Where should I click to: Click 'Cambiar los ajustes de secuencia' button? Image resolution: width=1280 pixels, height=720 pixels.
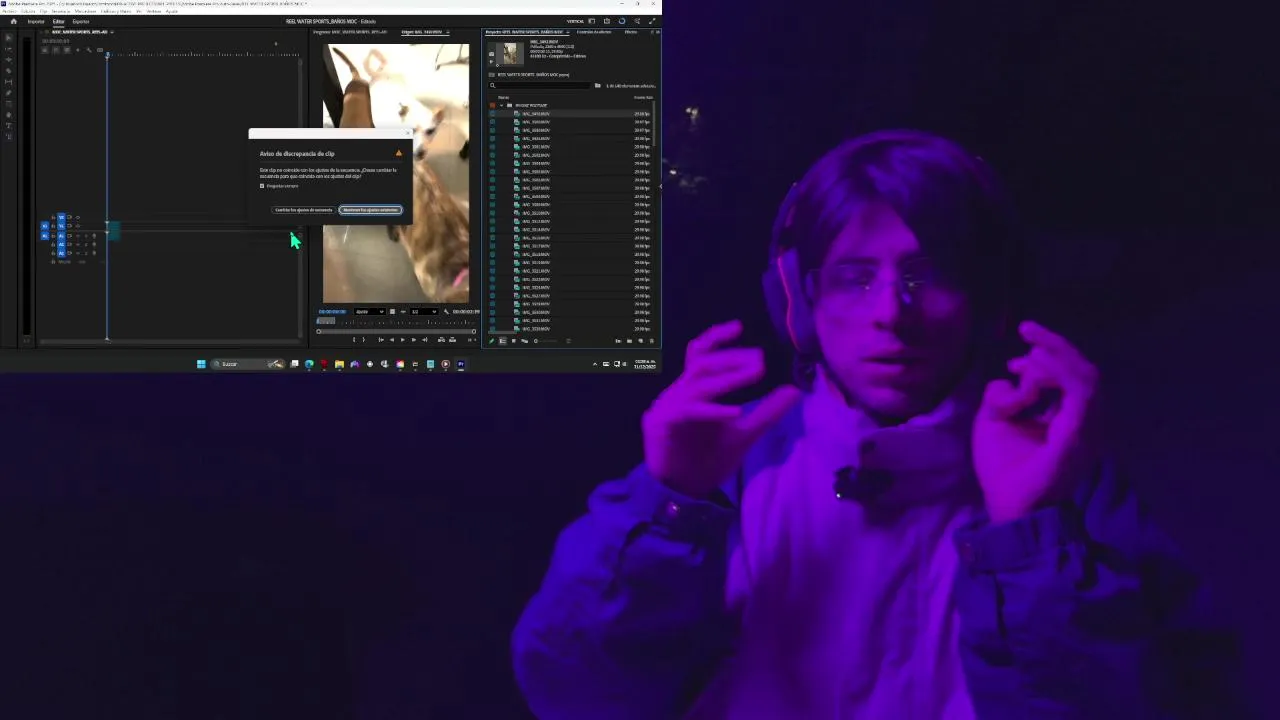coord(304,210)
